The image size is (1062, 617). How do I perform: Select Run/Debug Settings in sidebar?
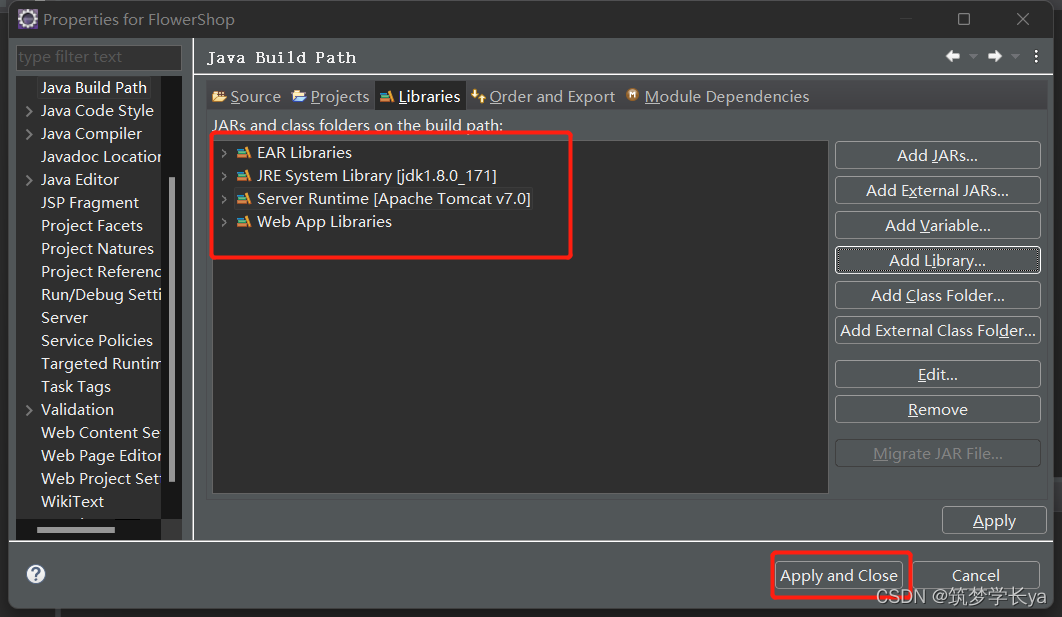(x=100, y=295)
